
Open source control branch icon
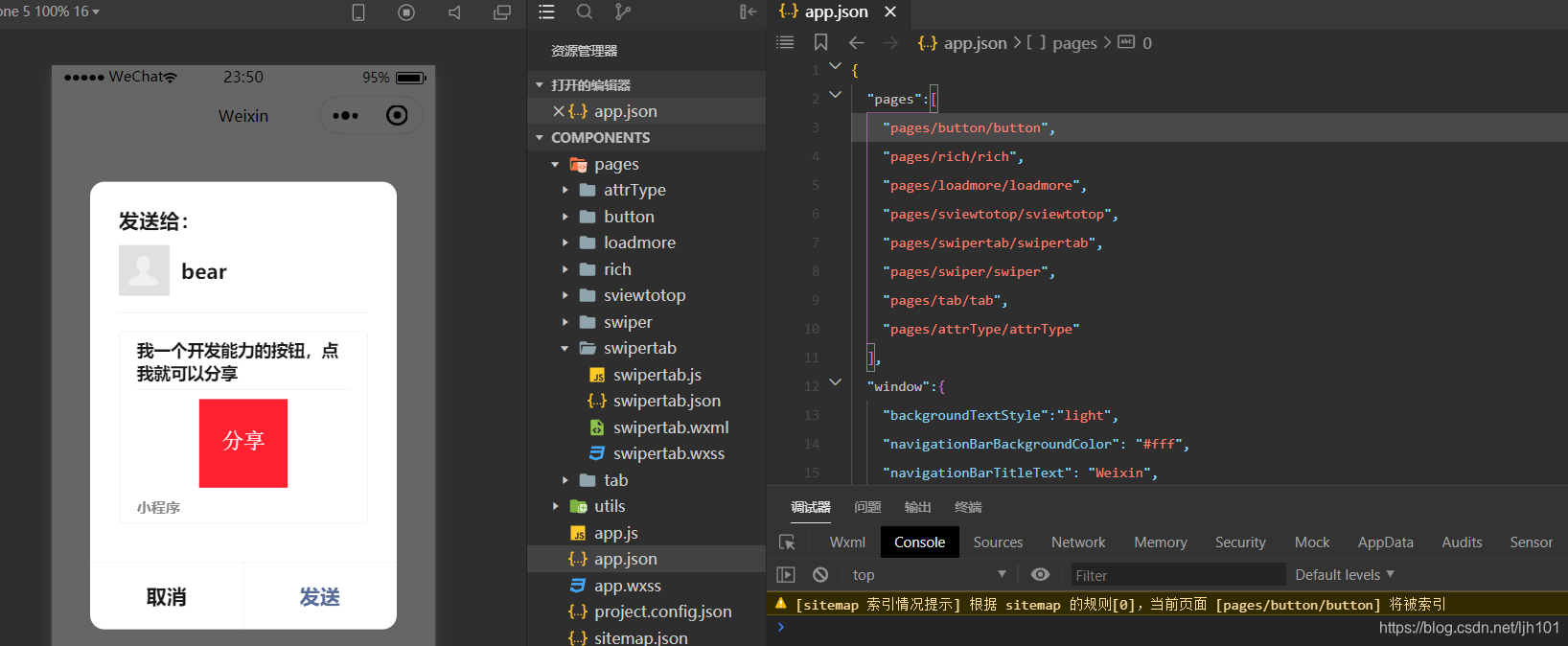coord(623,12)
